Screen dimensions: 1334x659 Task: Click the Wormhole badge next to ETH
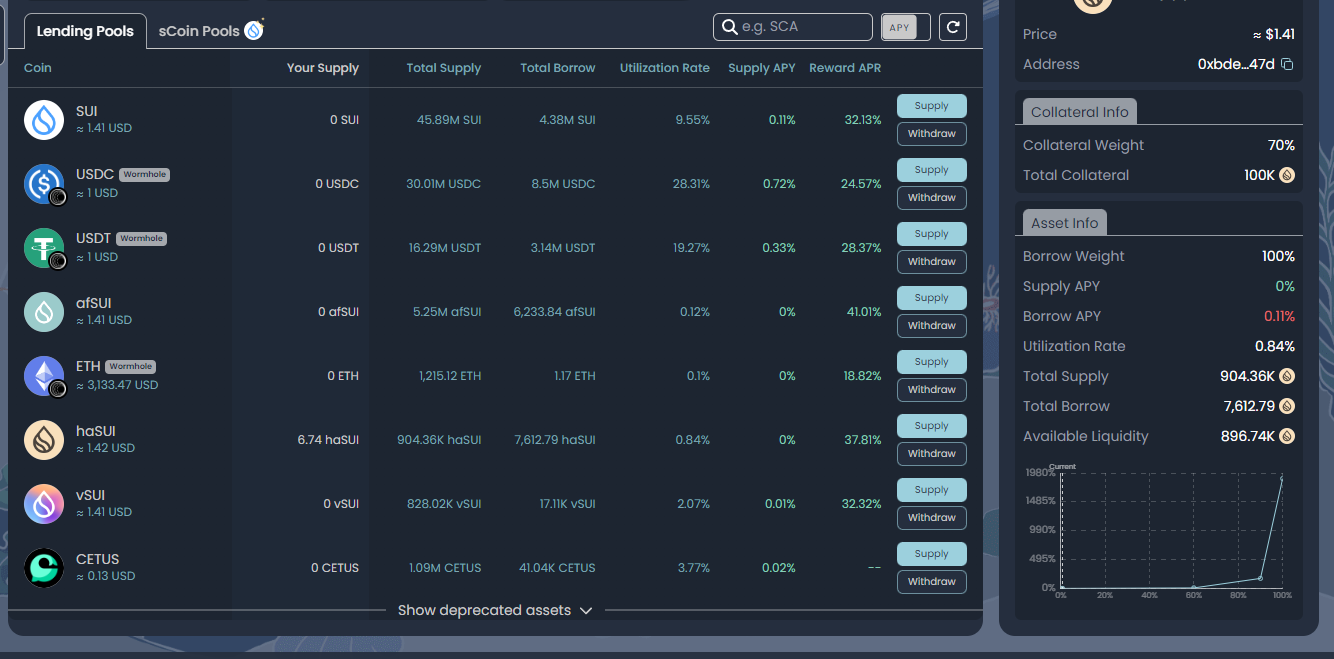131,366
